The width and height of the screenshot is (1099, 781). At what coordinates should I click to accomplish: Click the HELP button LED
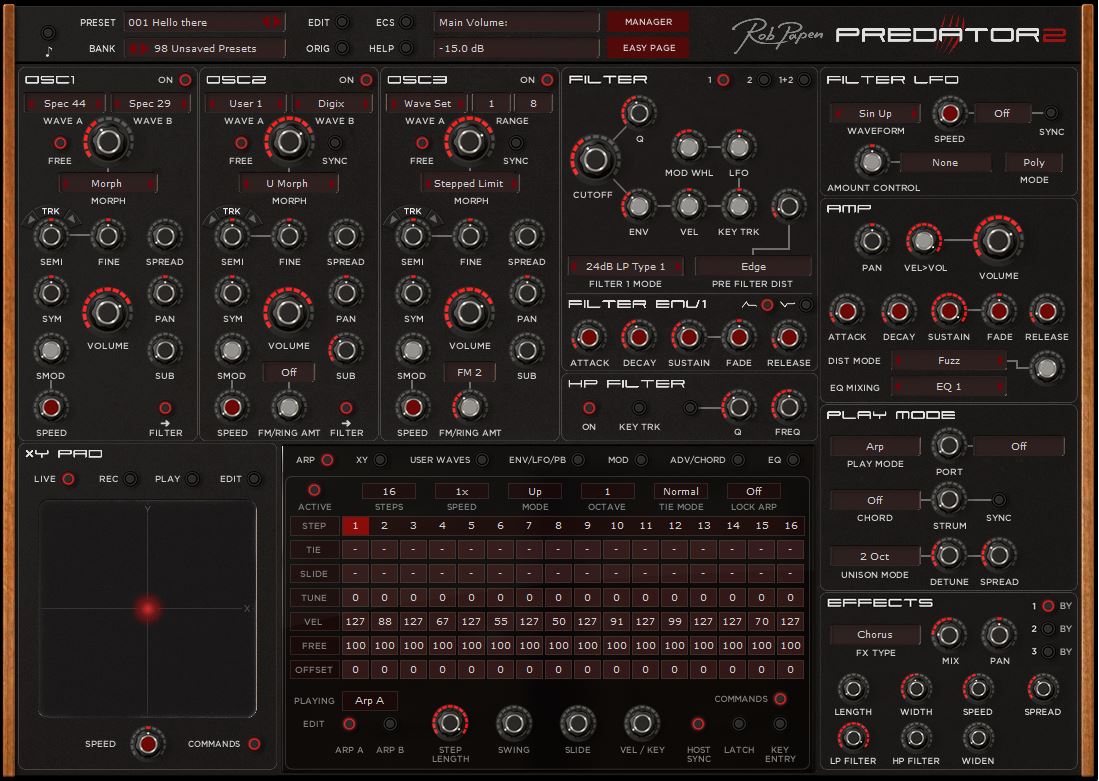[407, 48]
